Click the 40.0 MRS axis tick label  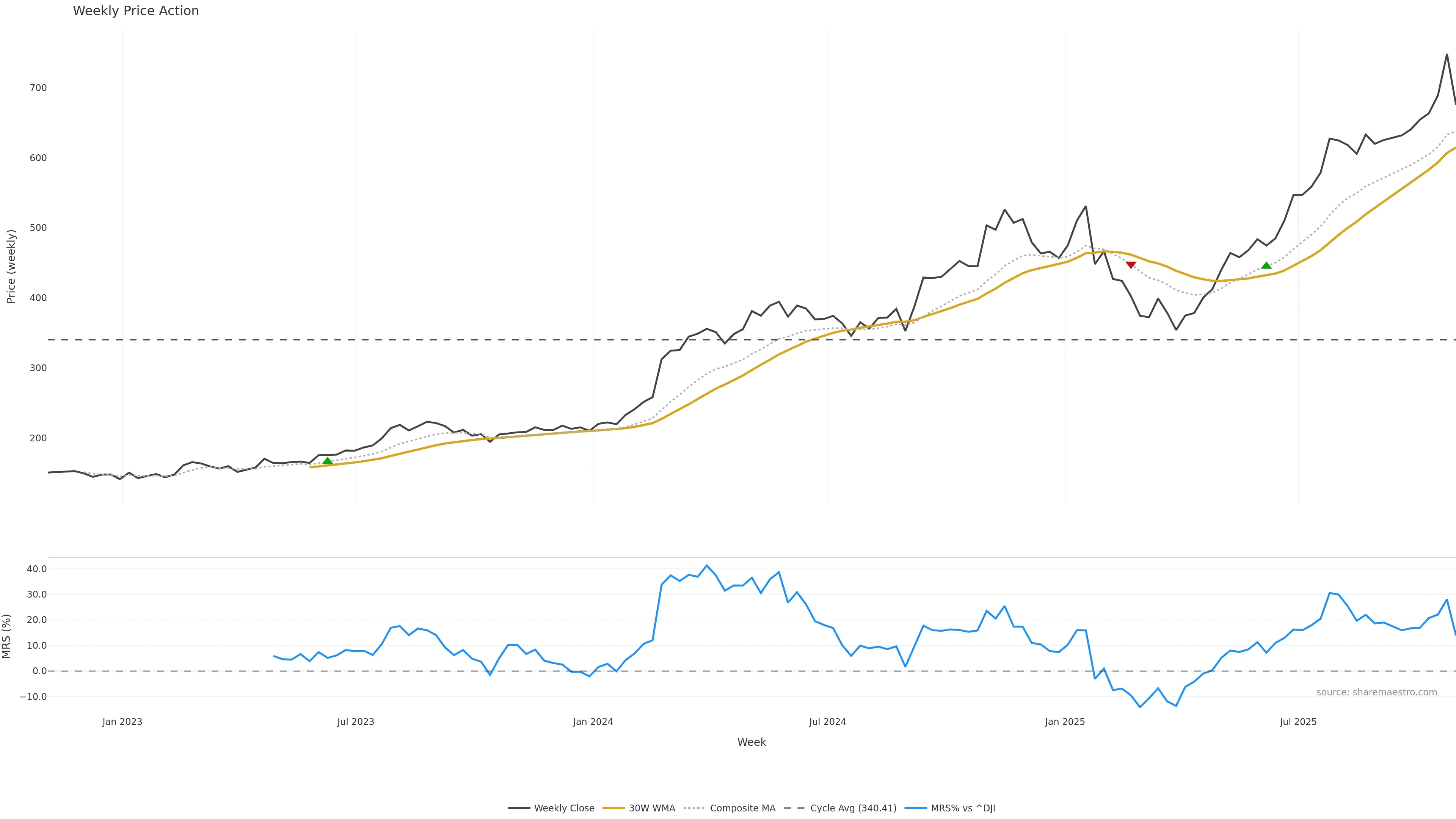37,569
